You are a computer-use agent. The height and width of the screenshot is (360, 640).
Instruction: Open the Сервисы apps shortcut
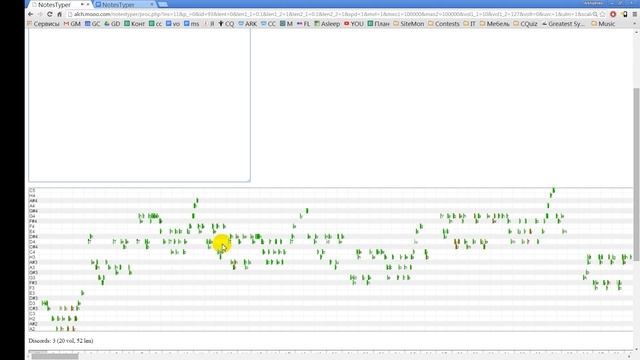coord(43,24)
